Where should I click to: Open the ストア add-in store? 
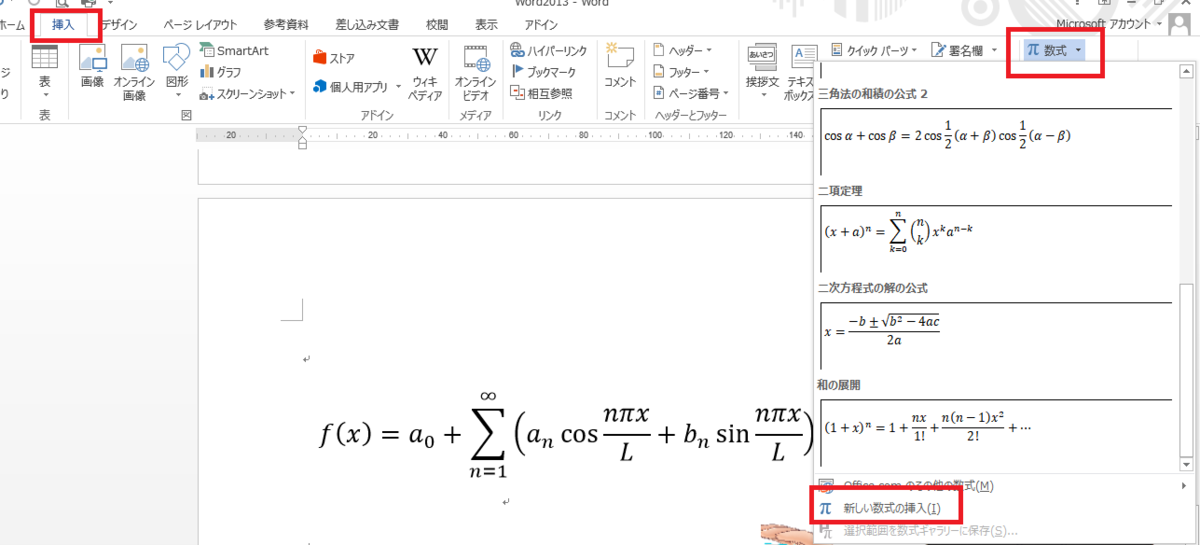[x=334, y=58]
